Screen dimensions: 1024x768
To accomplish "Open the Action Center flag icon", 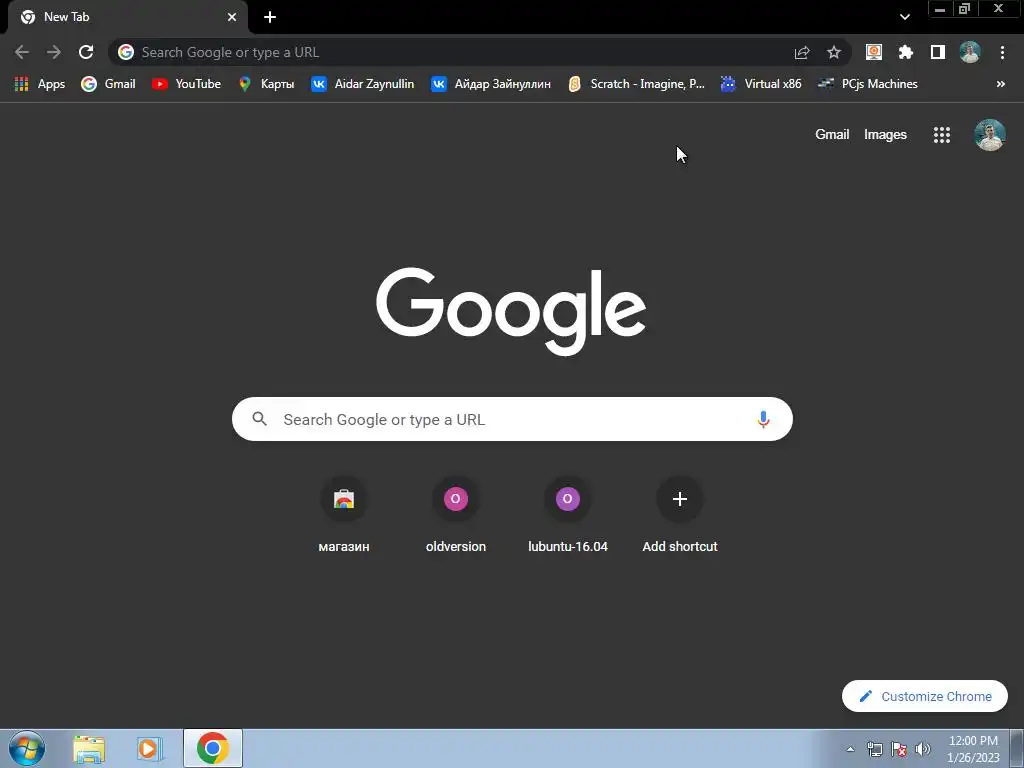I will coord(899,749).
